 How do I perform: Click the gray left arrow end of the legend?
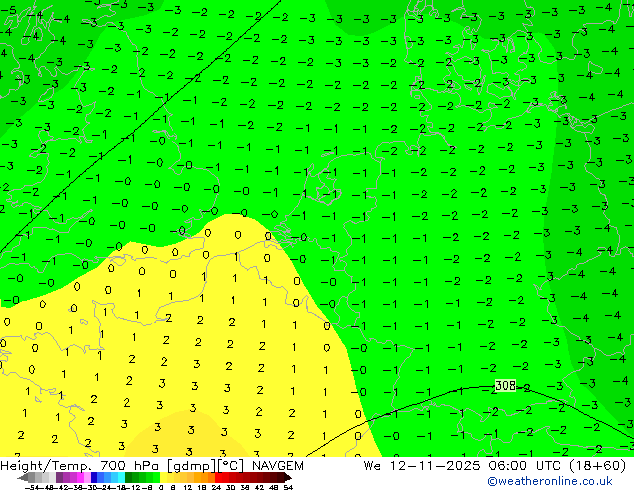coord(23,477)
